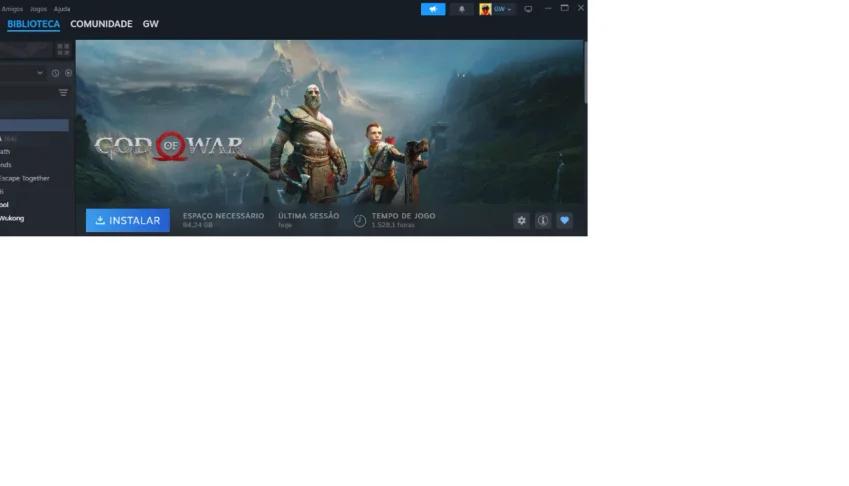Open the Amigos menu

12,9
